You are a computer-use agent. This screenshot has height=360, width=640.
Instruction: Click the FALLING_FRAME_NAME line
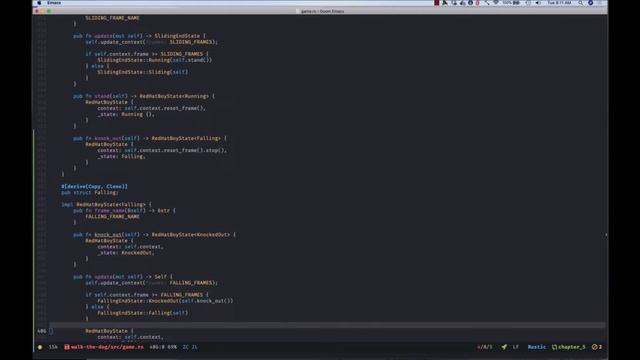(112, 216)
